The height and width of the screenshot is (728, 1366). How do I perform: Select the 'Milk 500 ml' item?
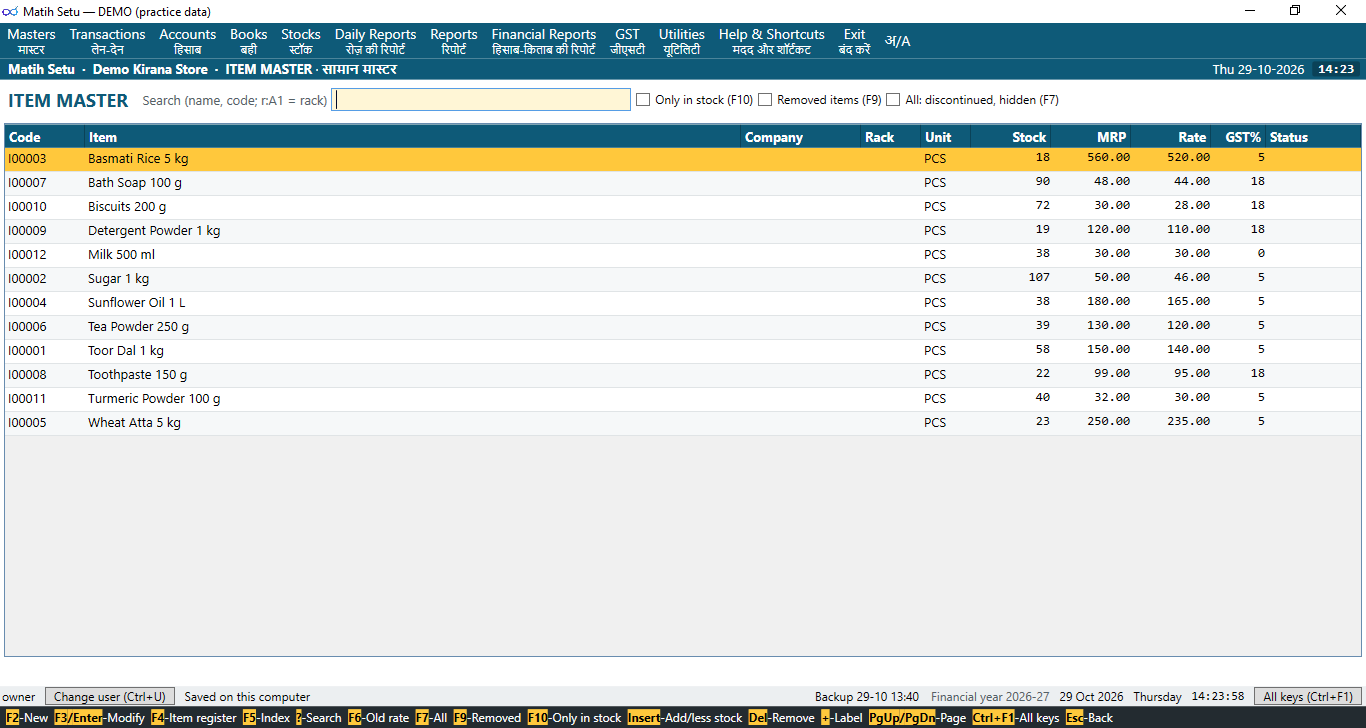(x=683, y=255)
